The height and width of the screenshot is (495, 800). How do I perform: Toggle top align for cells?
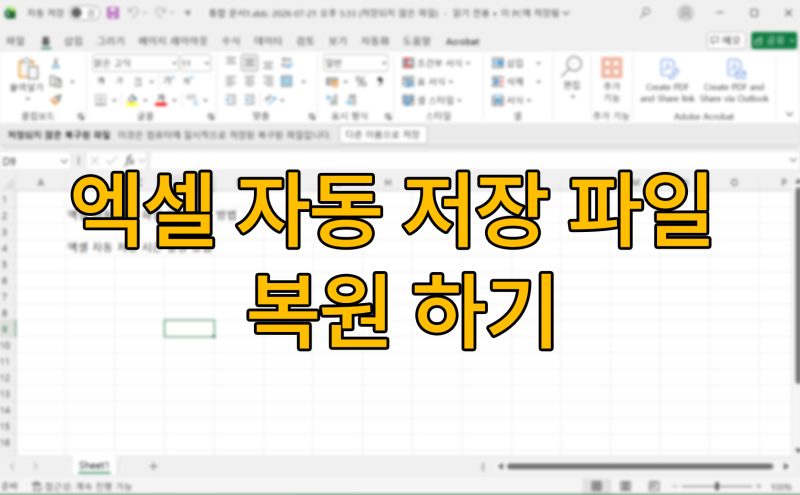click(231, 62)
